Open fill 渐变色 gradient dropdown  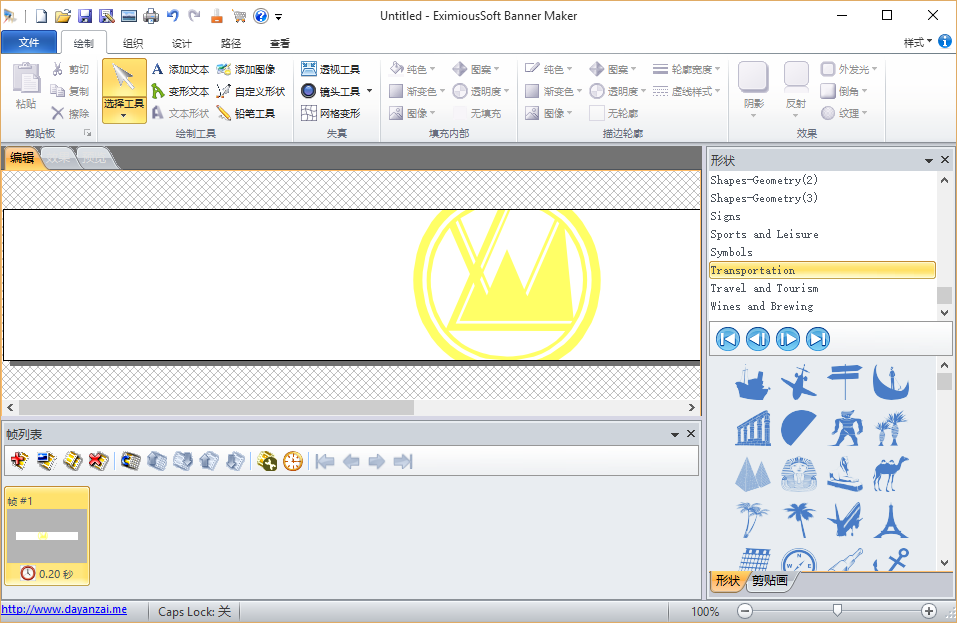pos(417,91)
